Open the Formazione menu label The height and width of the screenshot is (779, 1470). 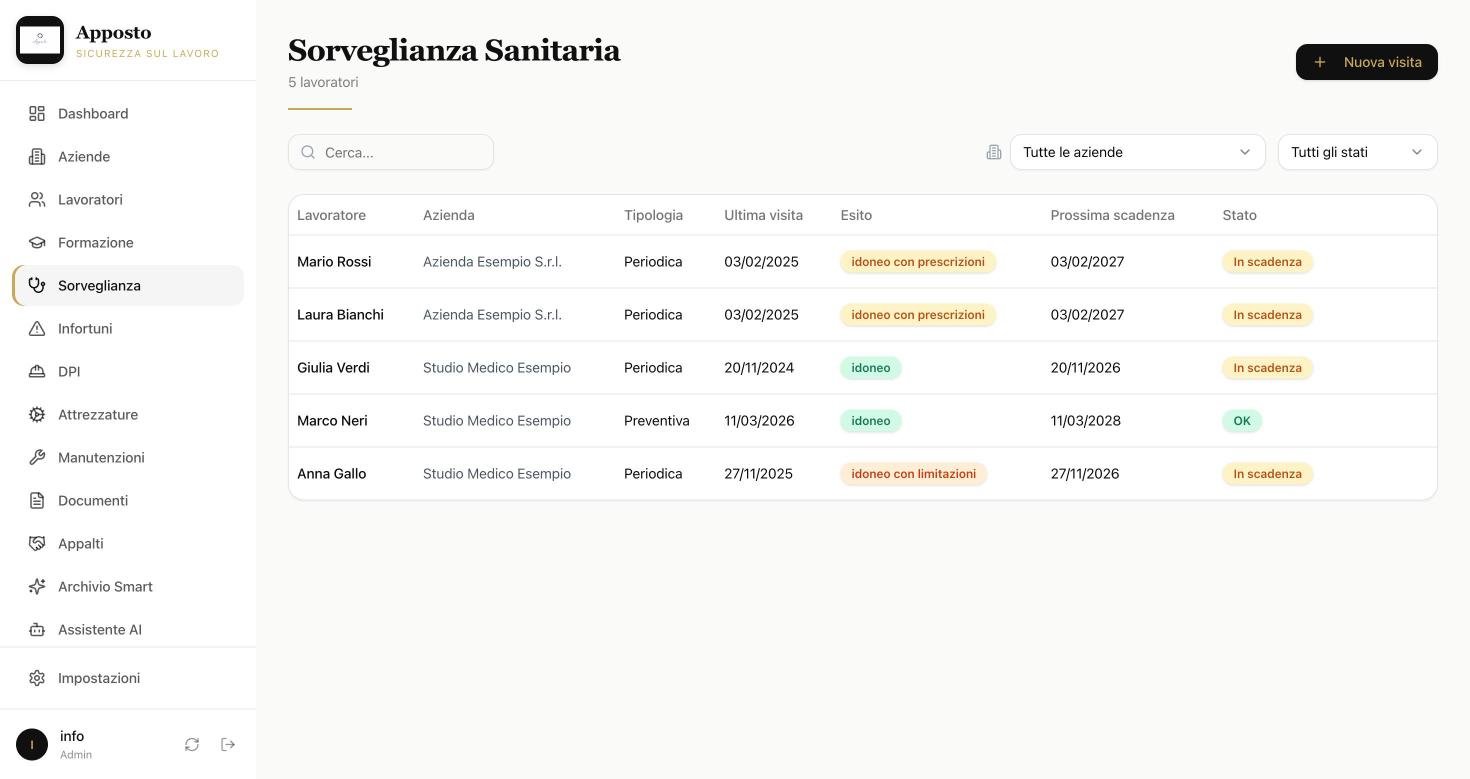click(x=96, y=243)
